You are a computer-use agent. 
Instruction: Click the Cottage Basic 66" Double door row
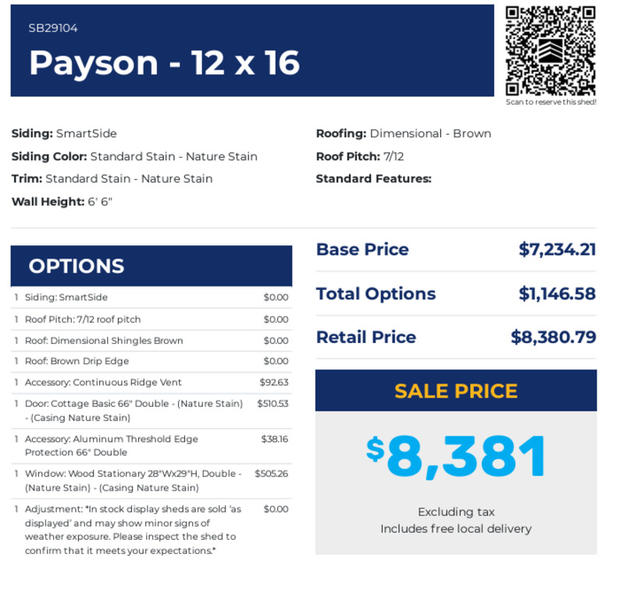click(151, 411)
